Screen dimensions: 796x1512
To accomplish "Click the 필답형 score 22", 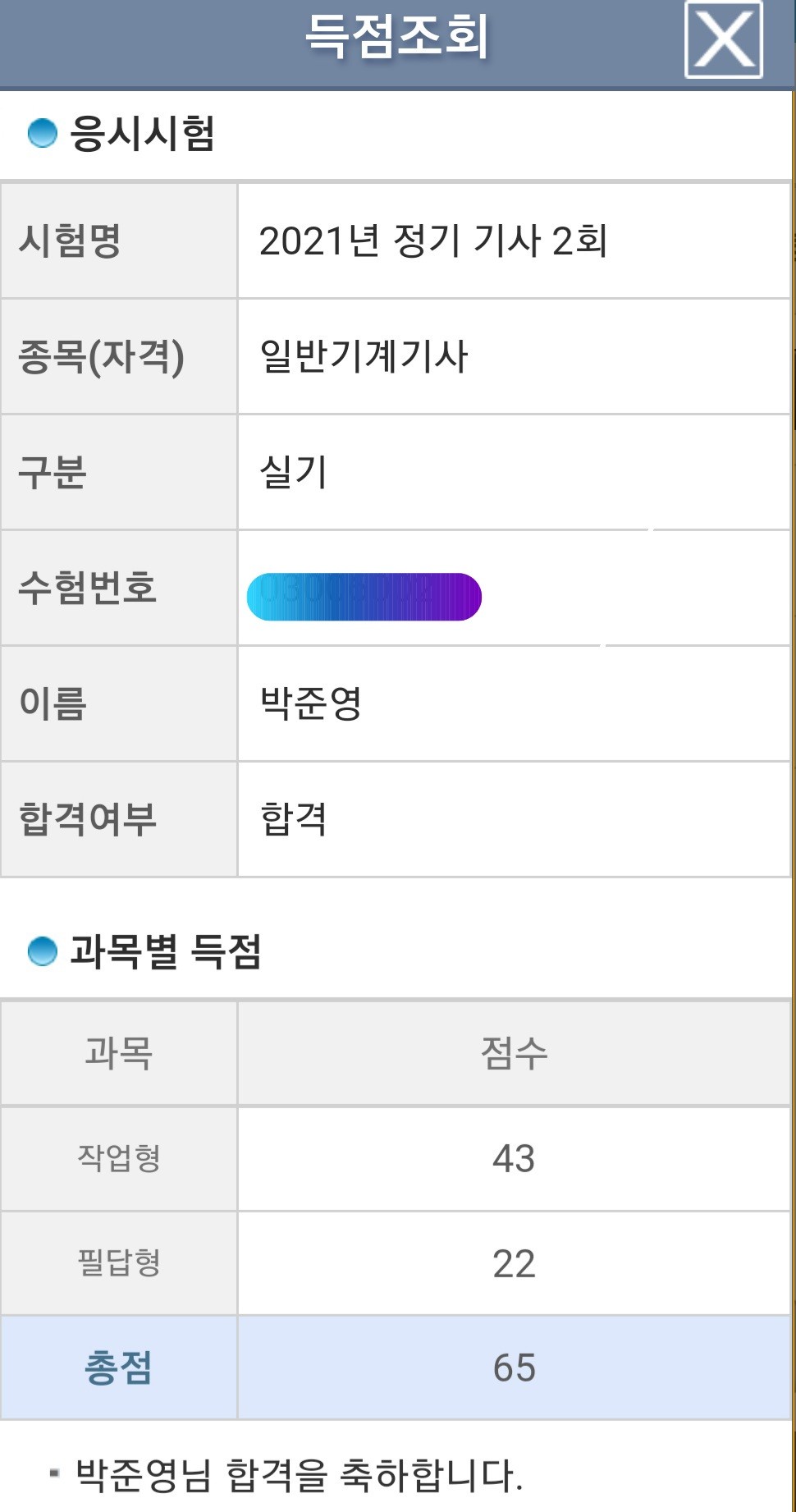I will pyautogui.click(x=514, y=1263).
